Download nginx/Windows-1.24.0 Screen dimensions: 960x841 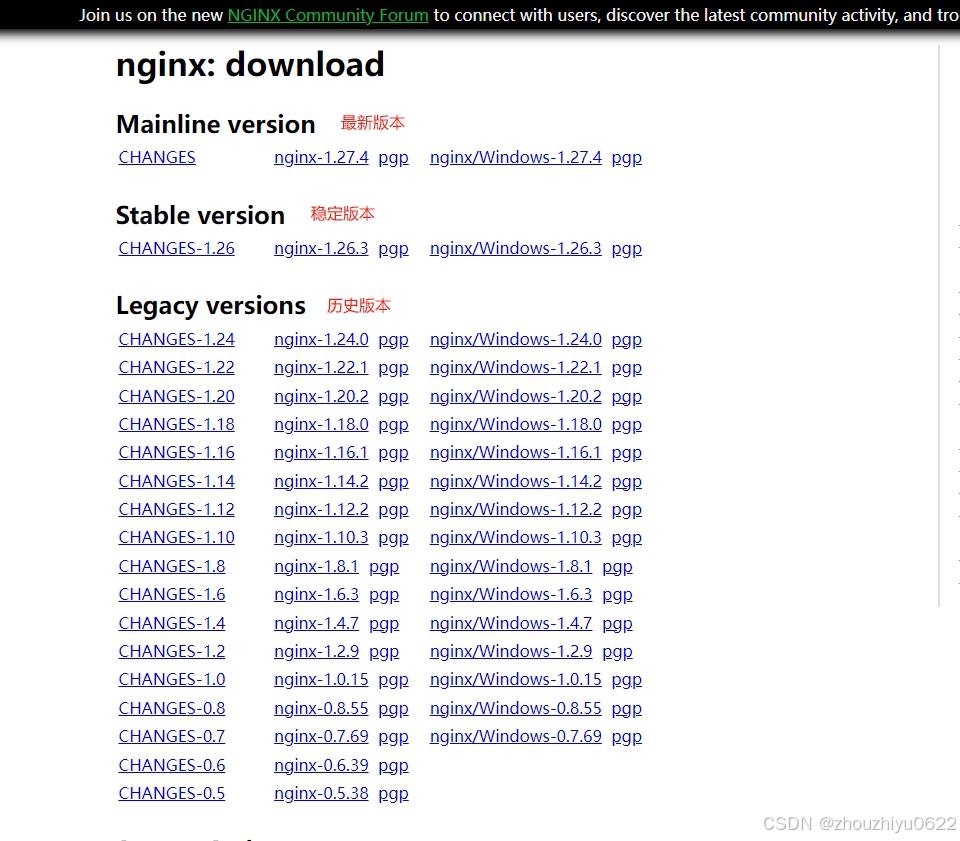coord(516,339)
